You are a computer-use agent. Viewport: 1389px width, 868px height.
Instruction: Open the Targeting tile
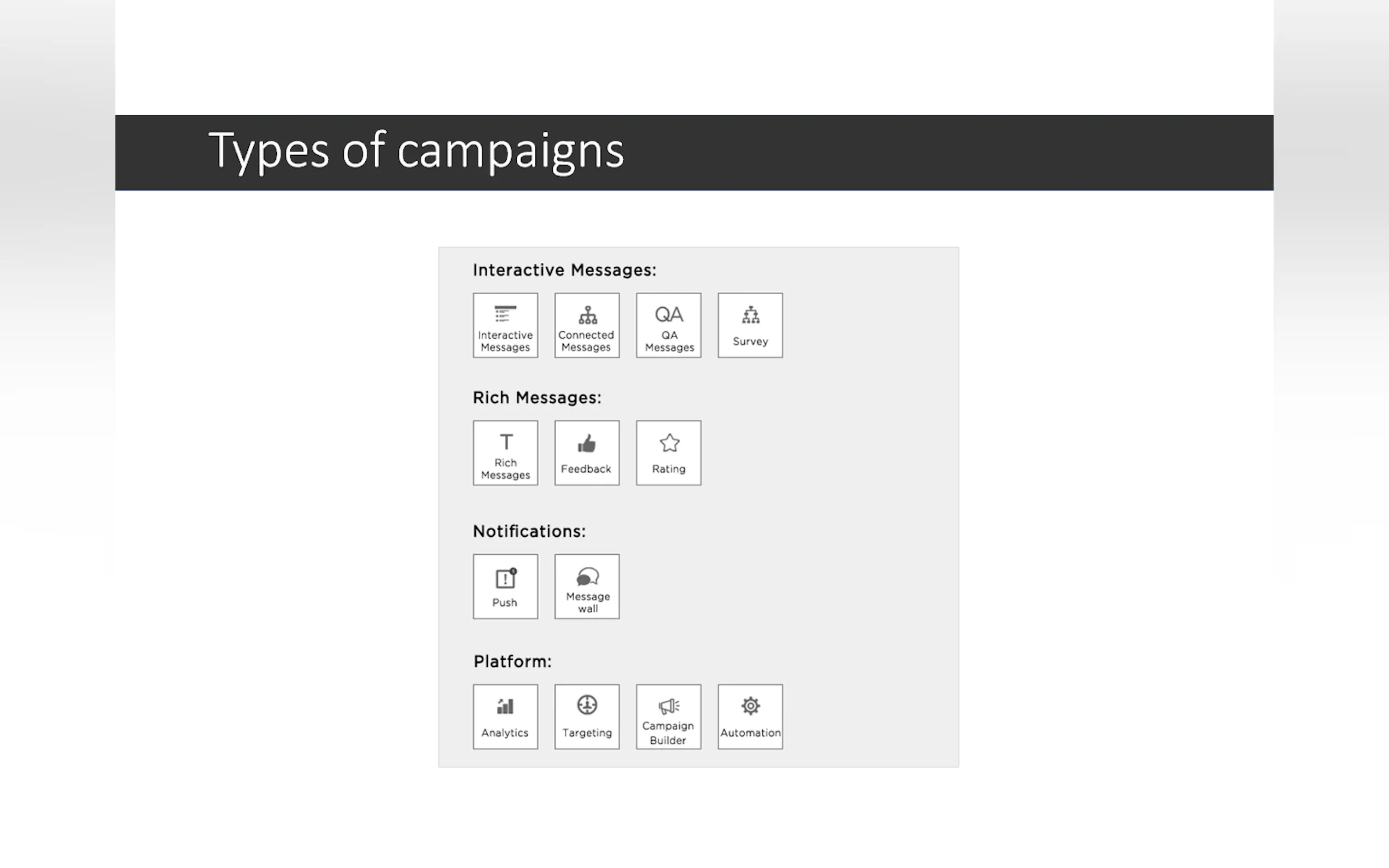click(587, 717)
